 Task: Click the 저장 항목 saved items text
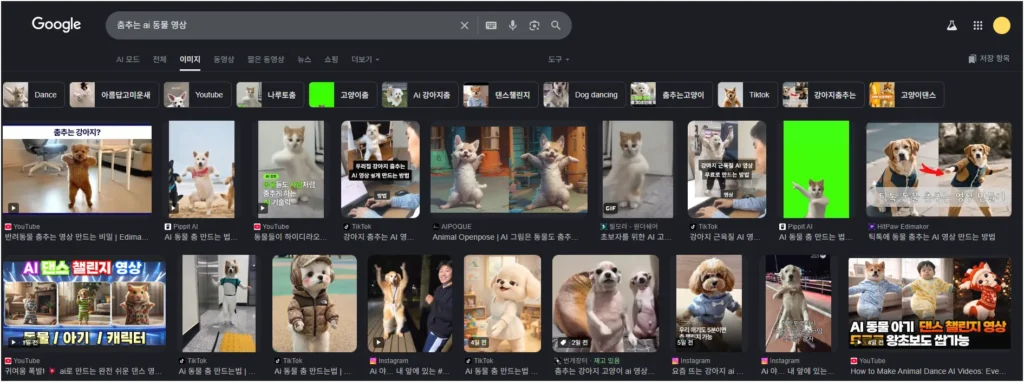pyautogui.click(x=995, y=59)
